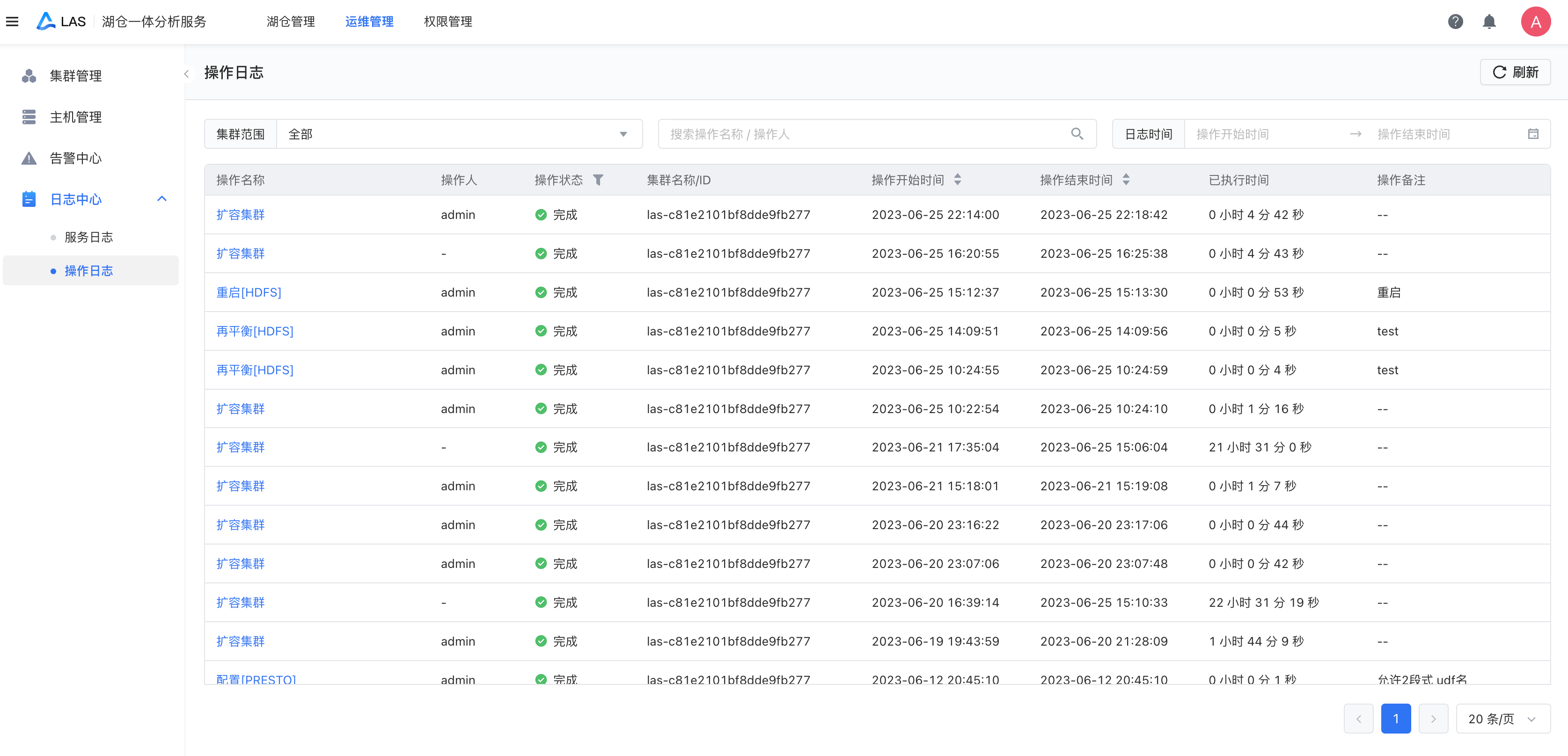Open 扩容集群 log started 2023-06-25 16:20:55
The height and width of the screenshot is (756, 1568).
pyautogui.click(x=241, y=254)
